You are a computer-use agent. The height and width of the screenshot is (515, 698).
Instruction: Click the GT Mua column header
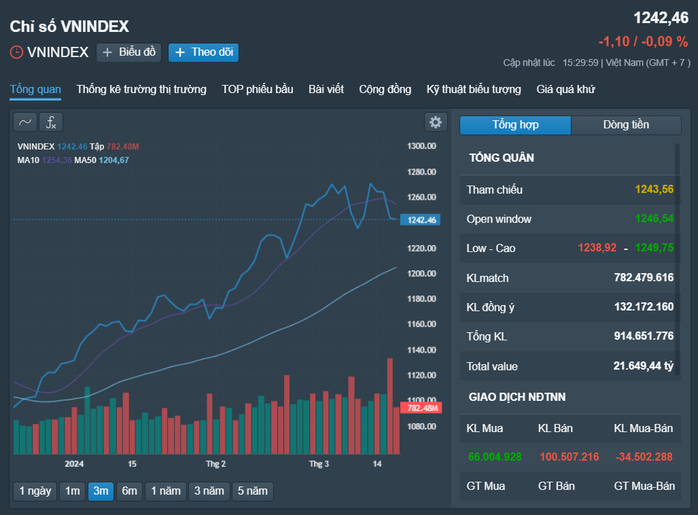[486, 486]
